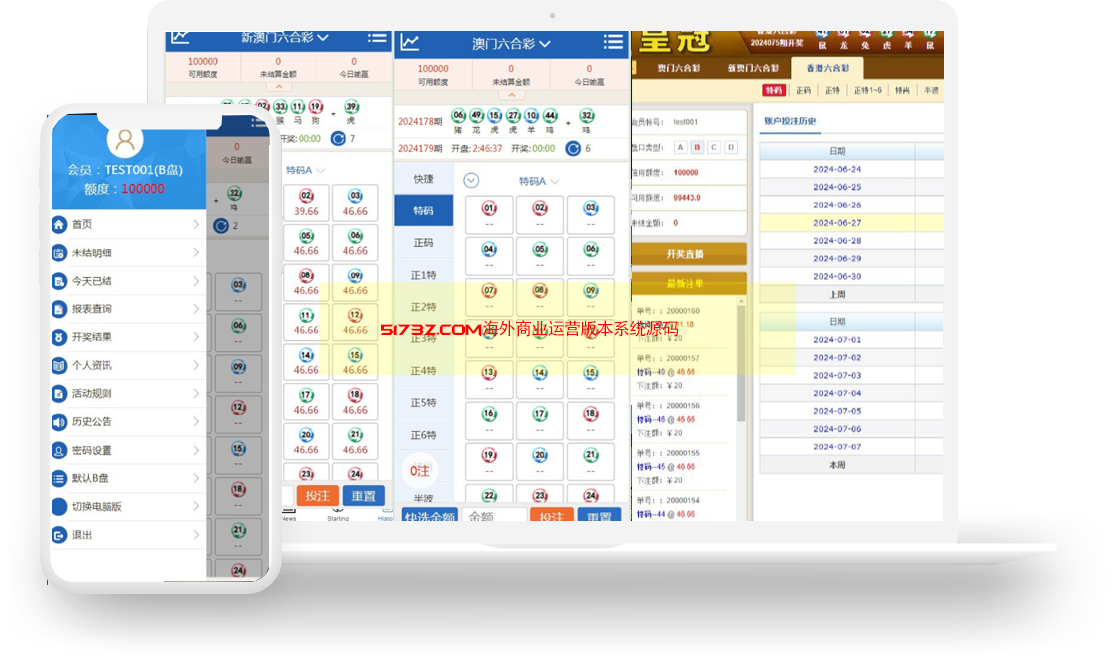Toggle ball 18 in 新澳门六合彩 grid
Viewport: 1114px width, 657px height.
pos(355,402)
